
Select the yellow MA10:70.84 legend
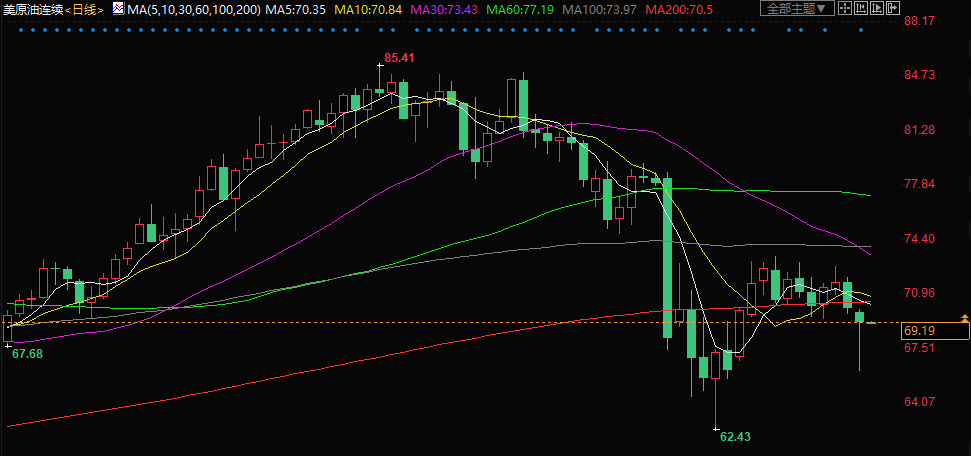367,9
